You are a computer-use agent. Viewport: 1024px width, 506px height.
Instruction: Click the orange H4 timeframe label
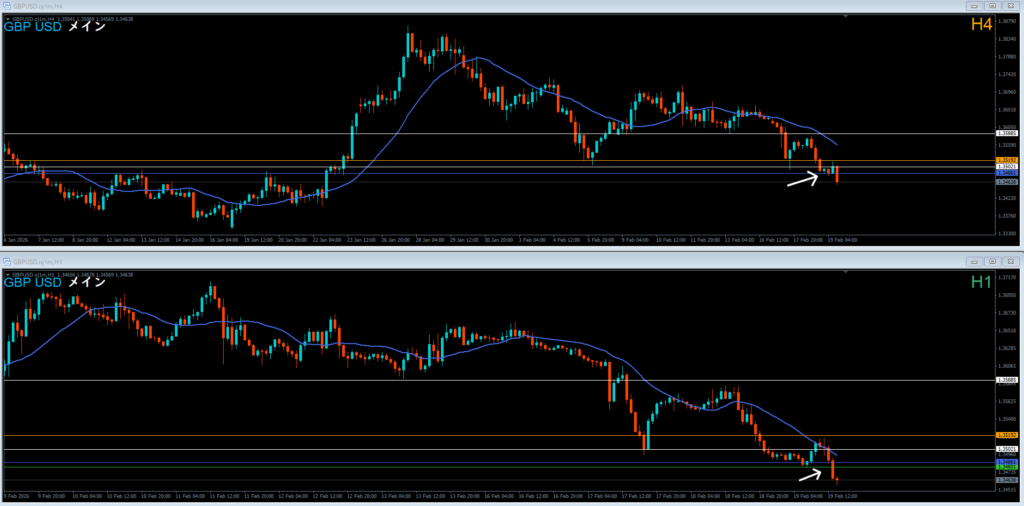pos(980,24)
